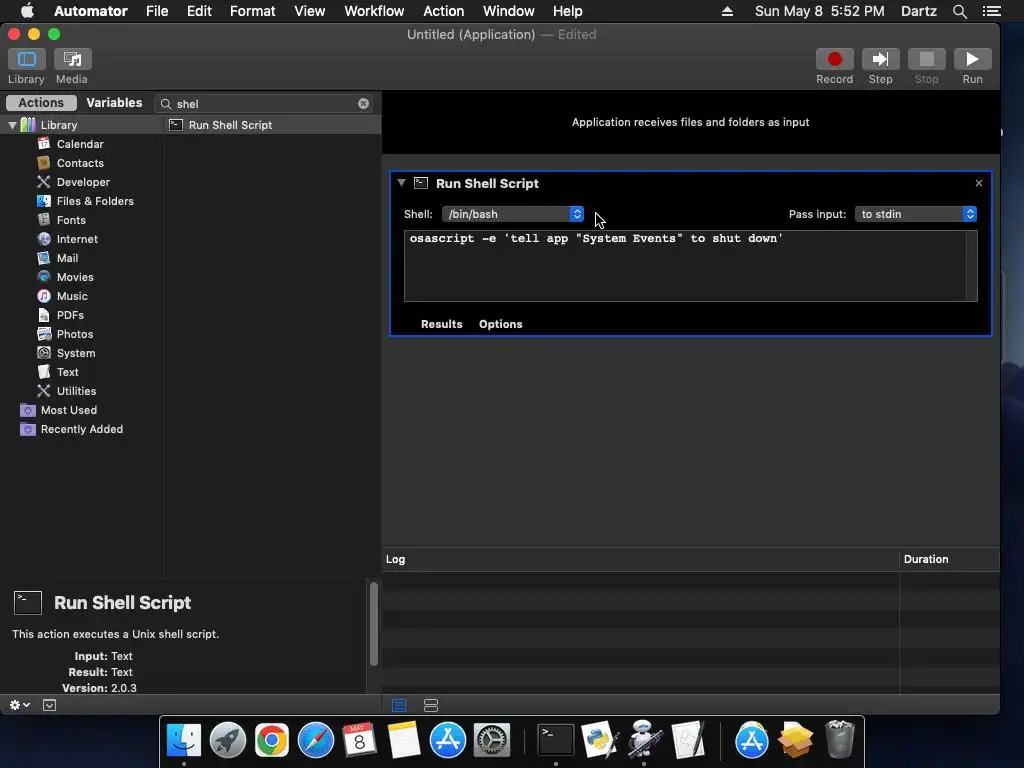This screenshot has height=768, width=1024.
Task: Open the Workflow menu
Action: click(374, 11)
